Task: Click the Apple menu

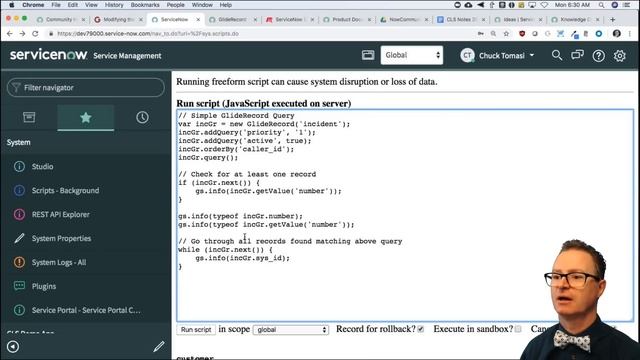Action: [11, 5]
